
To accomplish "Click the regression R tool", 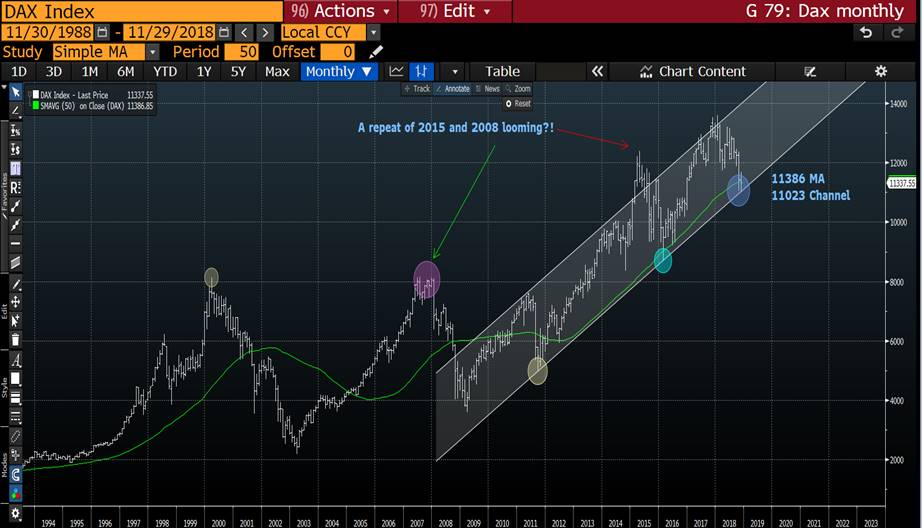I will pos(15,188).
